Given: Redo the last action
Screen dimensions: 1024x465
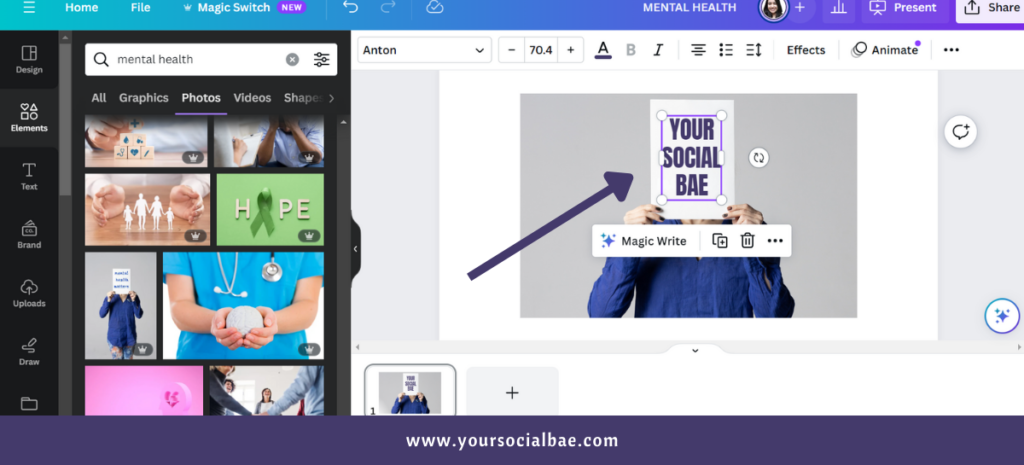Looking at the screenshot, I should point(389,7).
